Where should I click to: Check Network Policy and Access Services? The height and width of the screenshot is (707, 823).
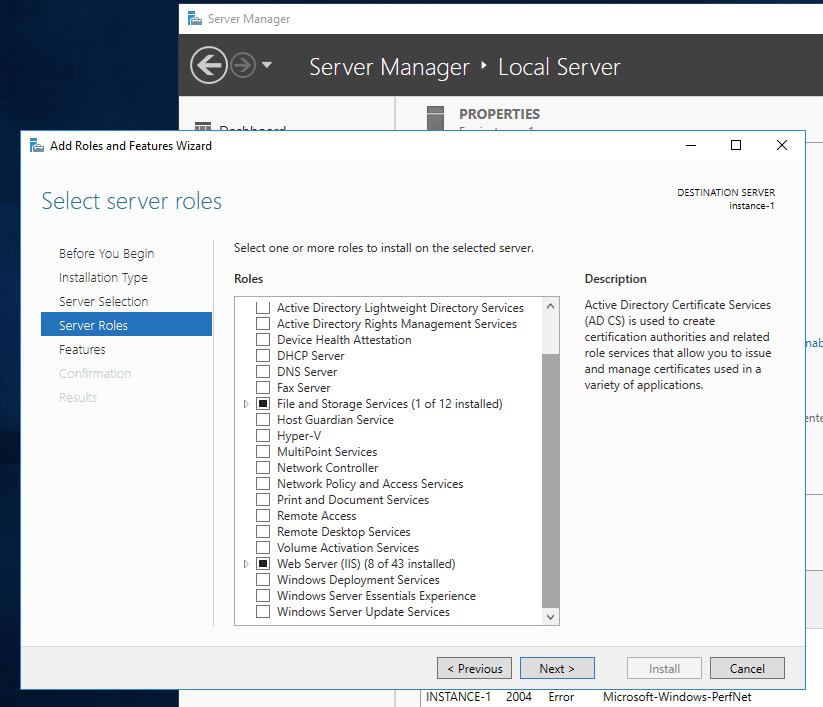point(263,483)
